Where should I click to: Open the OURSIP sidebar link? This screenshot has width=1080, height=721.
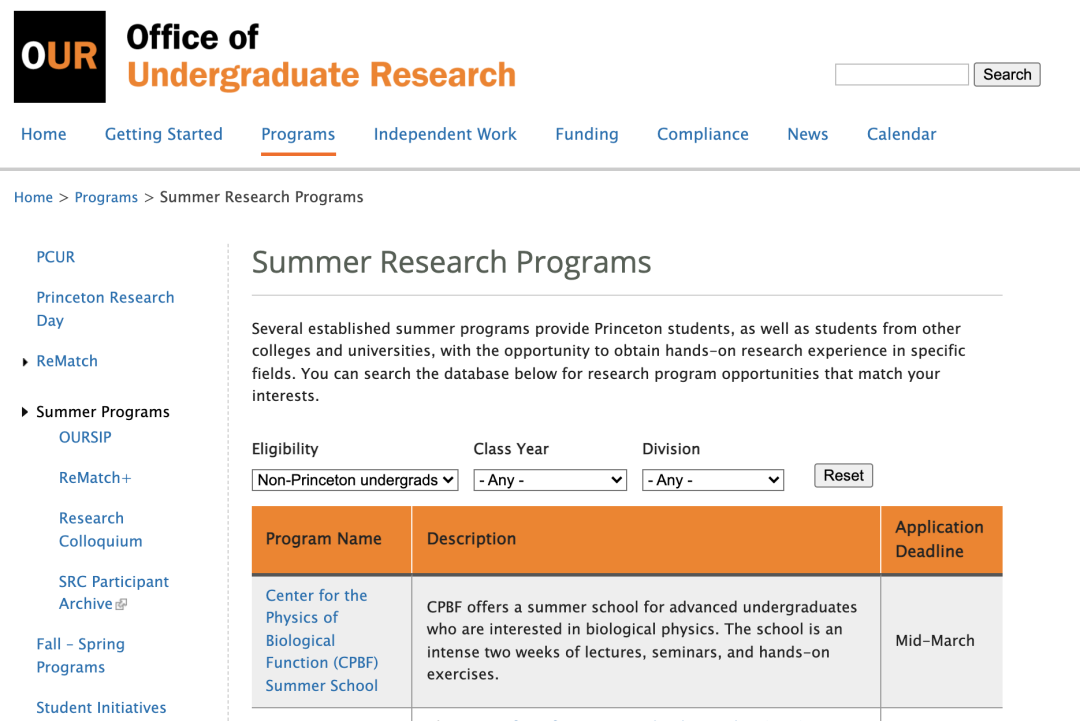85,437
